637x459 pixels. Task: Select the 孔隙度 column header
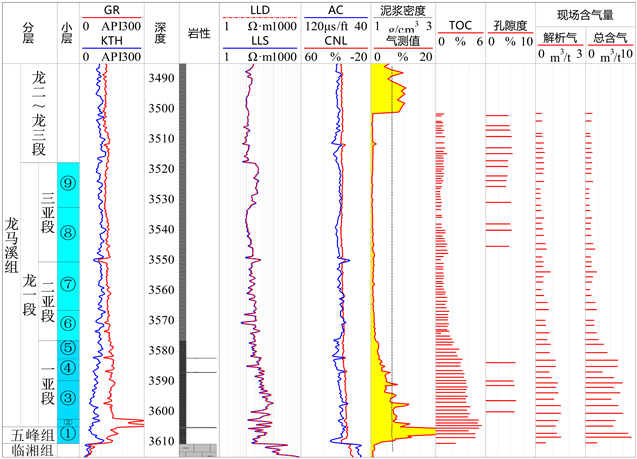click(x=509, y=25)
